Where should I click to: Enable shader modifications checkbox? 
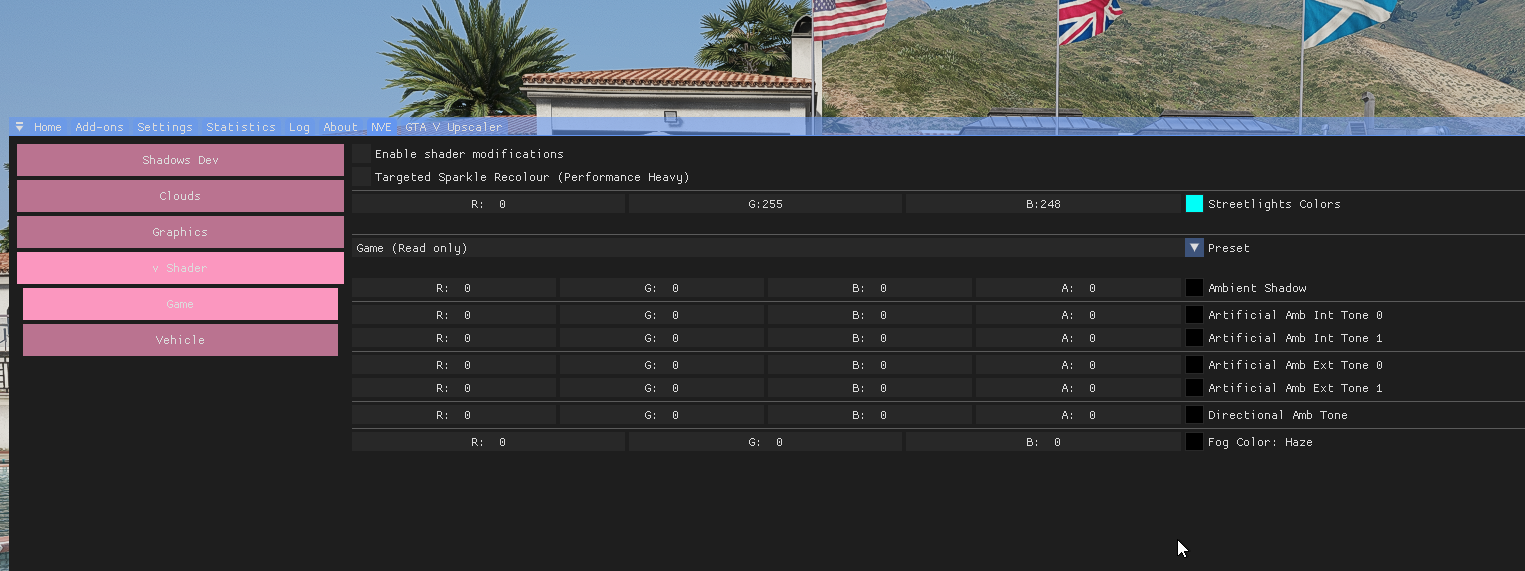[x=361, y=154]
